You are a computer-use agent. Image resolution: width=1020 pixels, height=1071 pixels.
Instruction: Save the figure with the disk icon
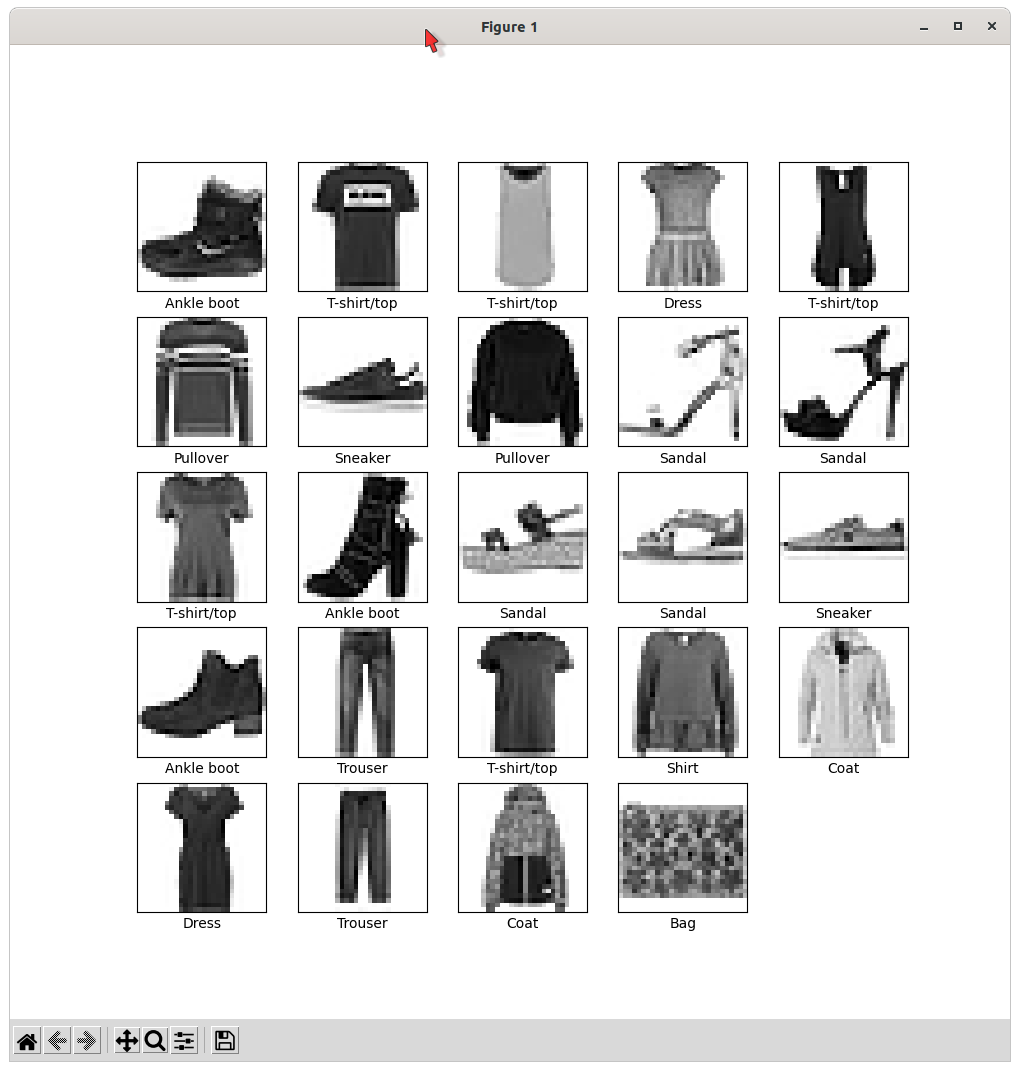coord(224,1040)
